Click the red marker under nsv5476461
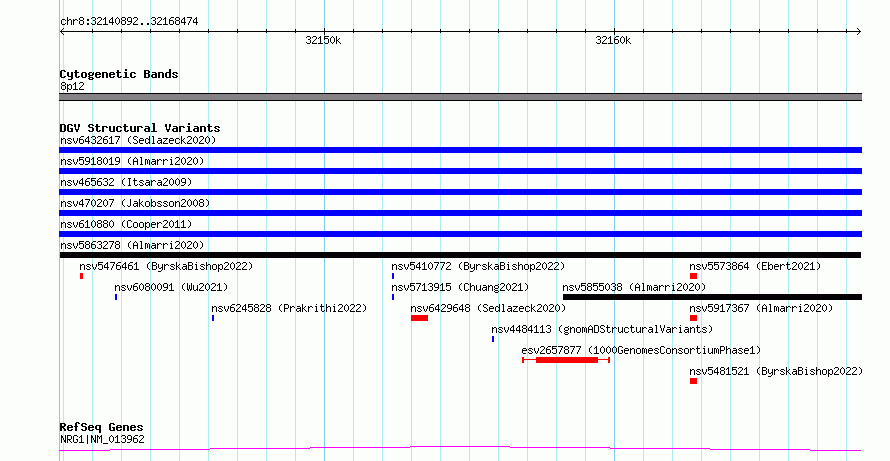 (82, 276)
